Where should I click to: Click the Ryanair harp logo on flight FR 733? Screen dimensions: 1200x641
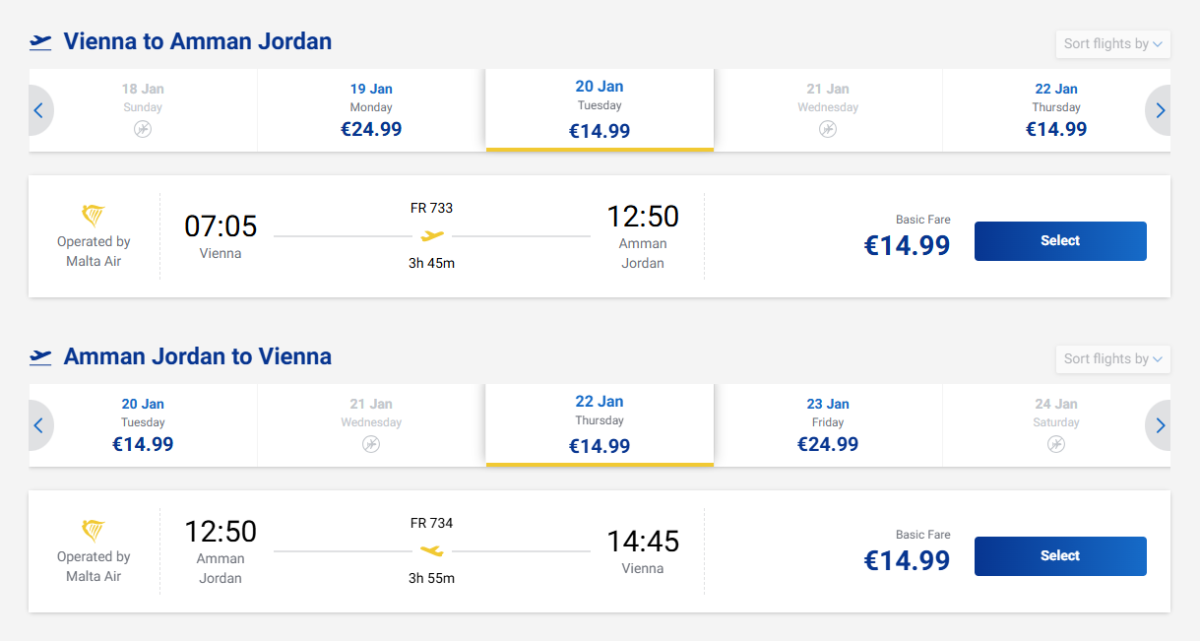(93, 215)
